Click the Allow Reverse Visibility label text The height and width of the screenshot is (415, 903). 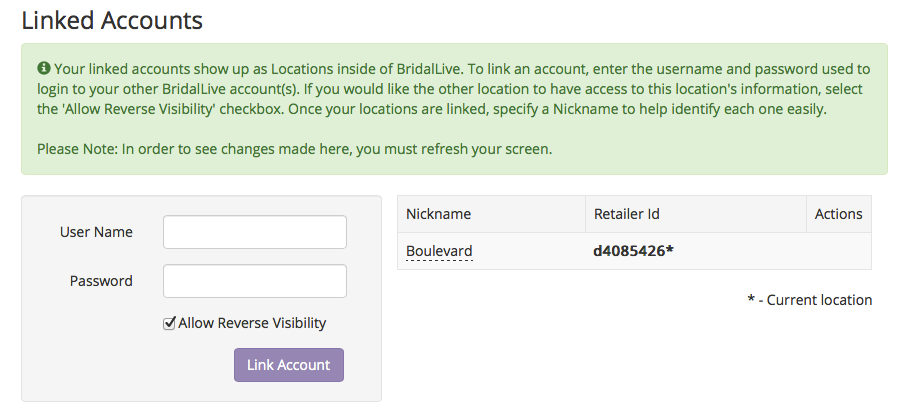252,323
